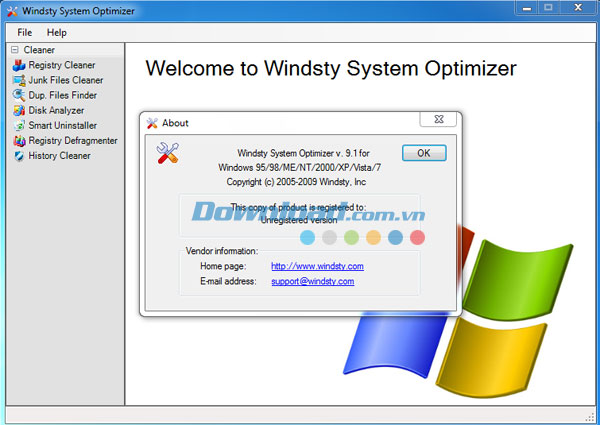Select Registry Defragmenter label
The height and width of the screenshot is (425, 600).
[x=73, y=141]
